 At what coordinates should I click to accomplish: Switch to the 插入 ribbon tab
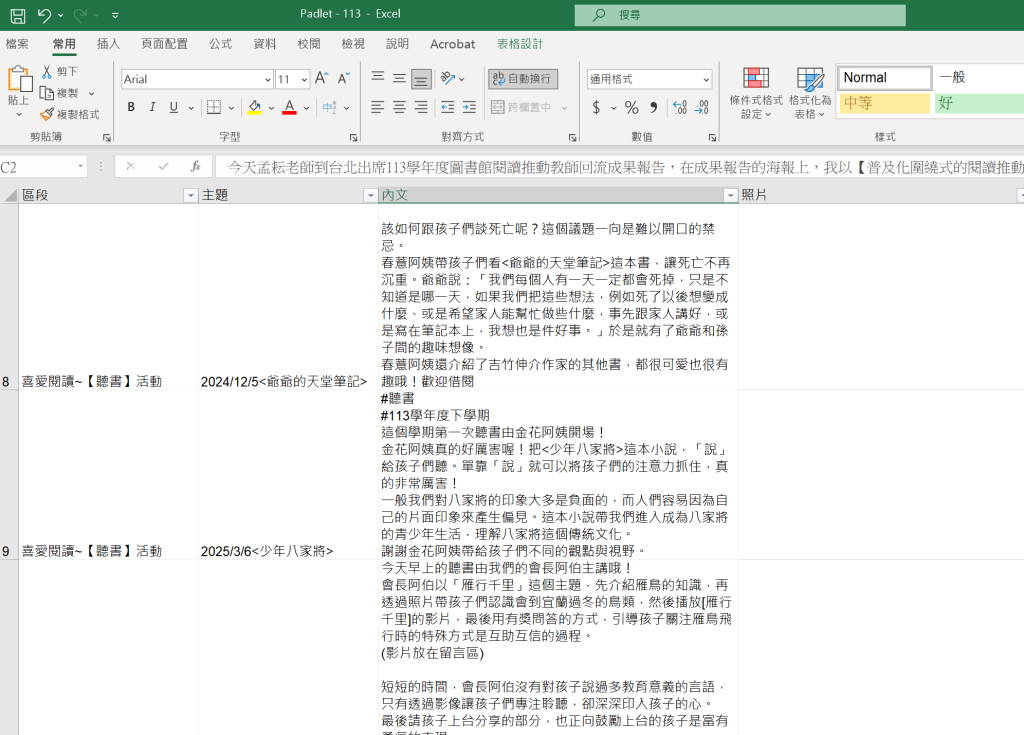108,44
